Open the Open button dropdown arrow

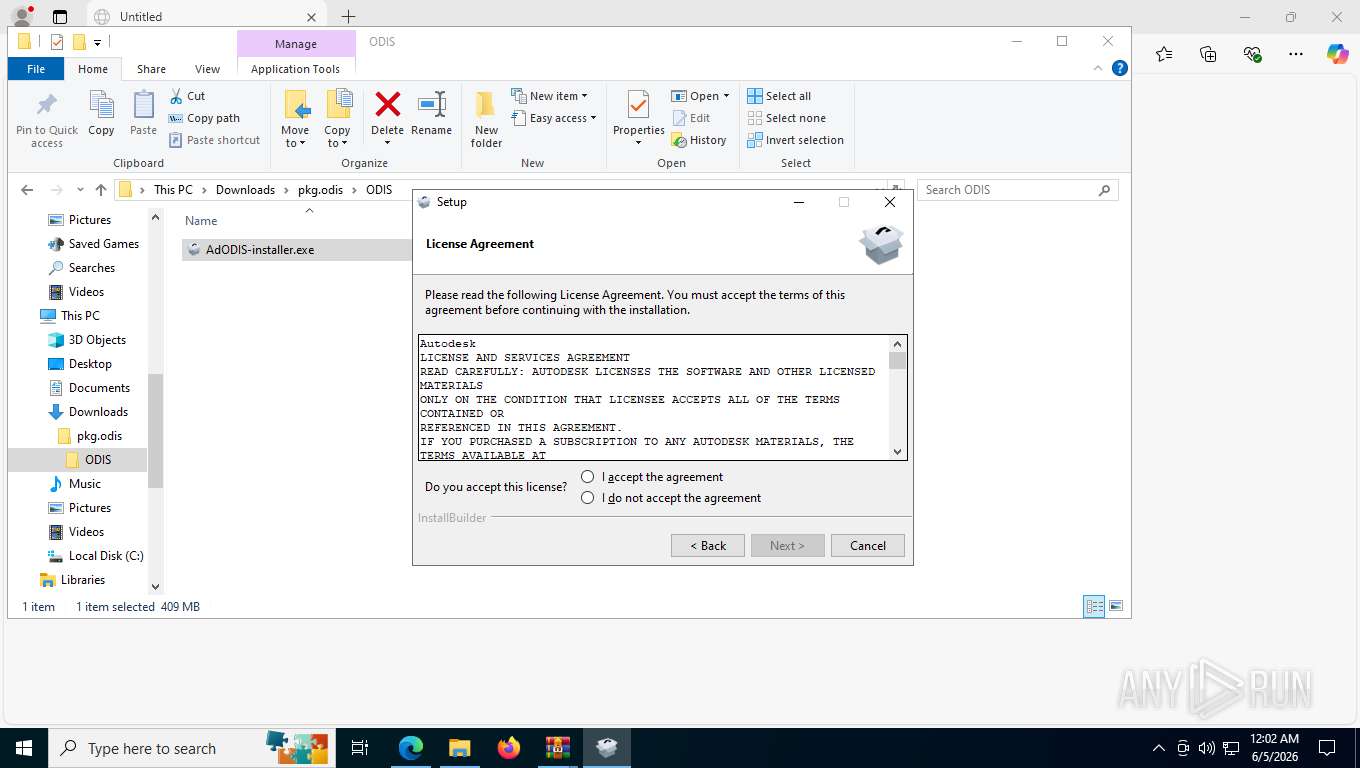pyautogui.click(x=726, y=96)
